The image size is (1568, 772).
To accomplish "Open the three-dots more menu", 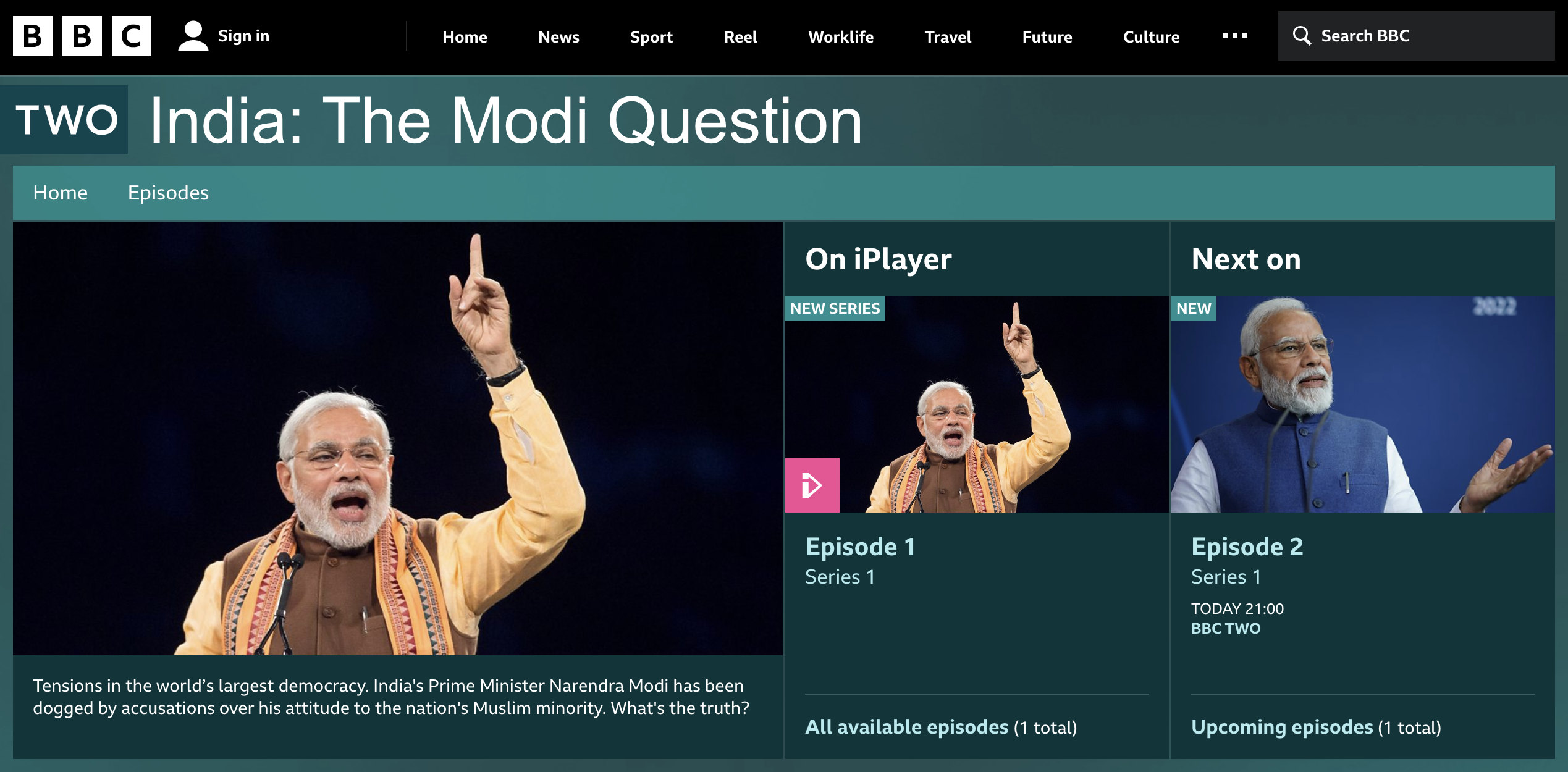I will (1234, 36).
